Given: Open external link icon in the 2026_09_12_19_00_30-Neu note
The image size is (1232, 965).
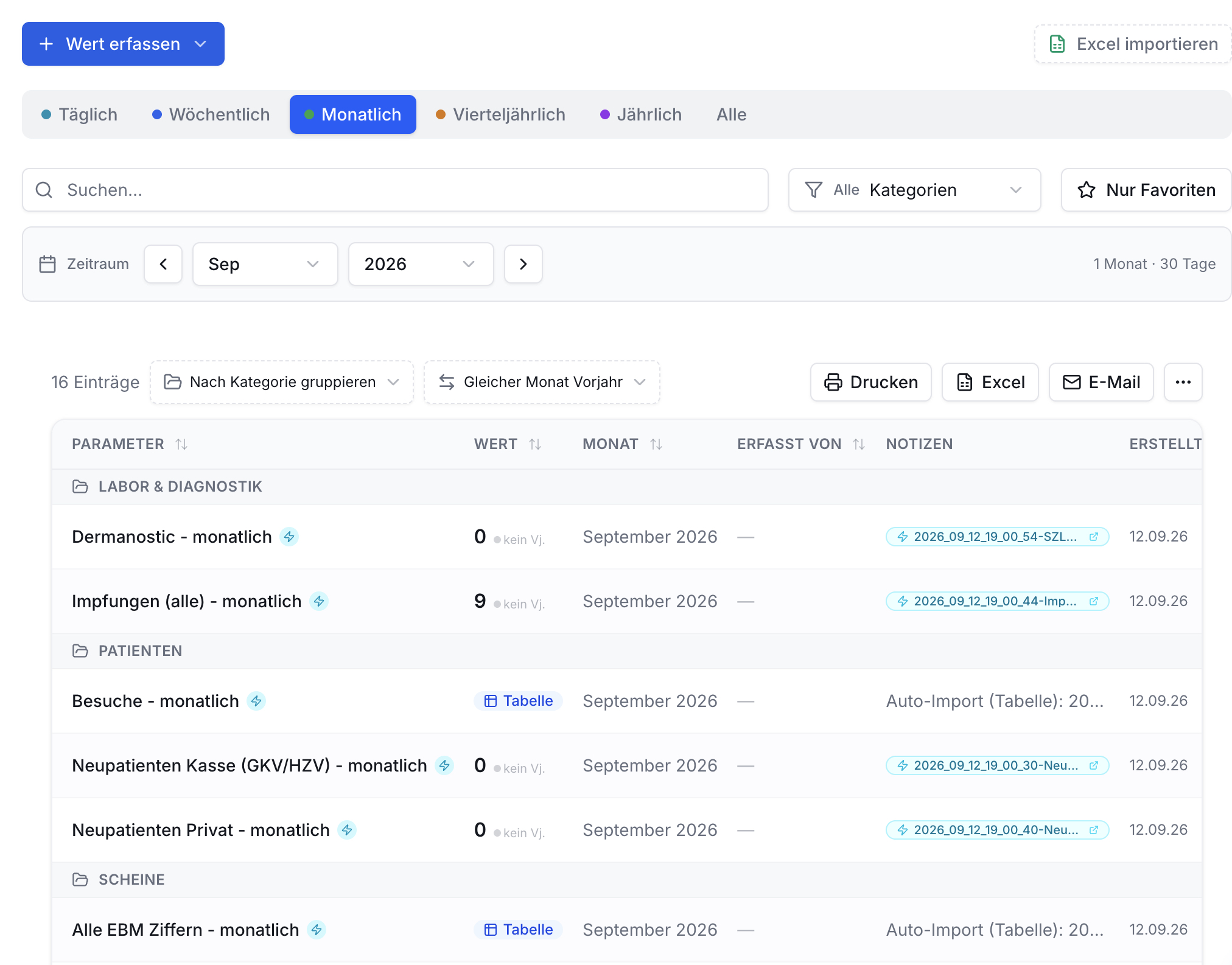Looking at the screenshot, I should click(x=1094, y=765).
